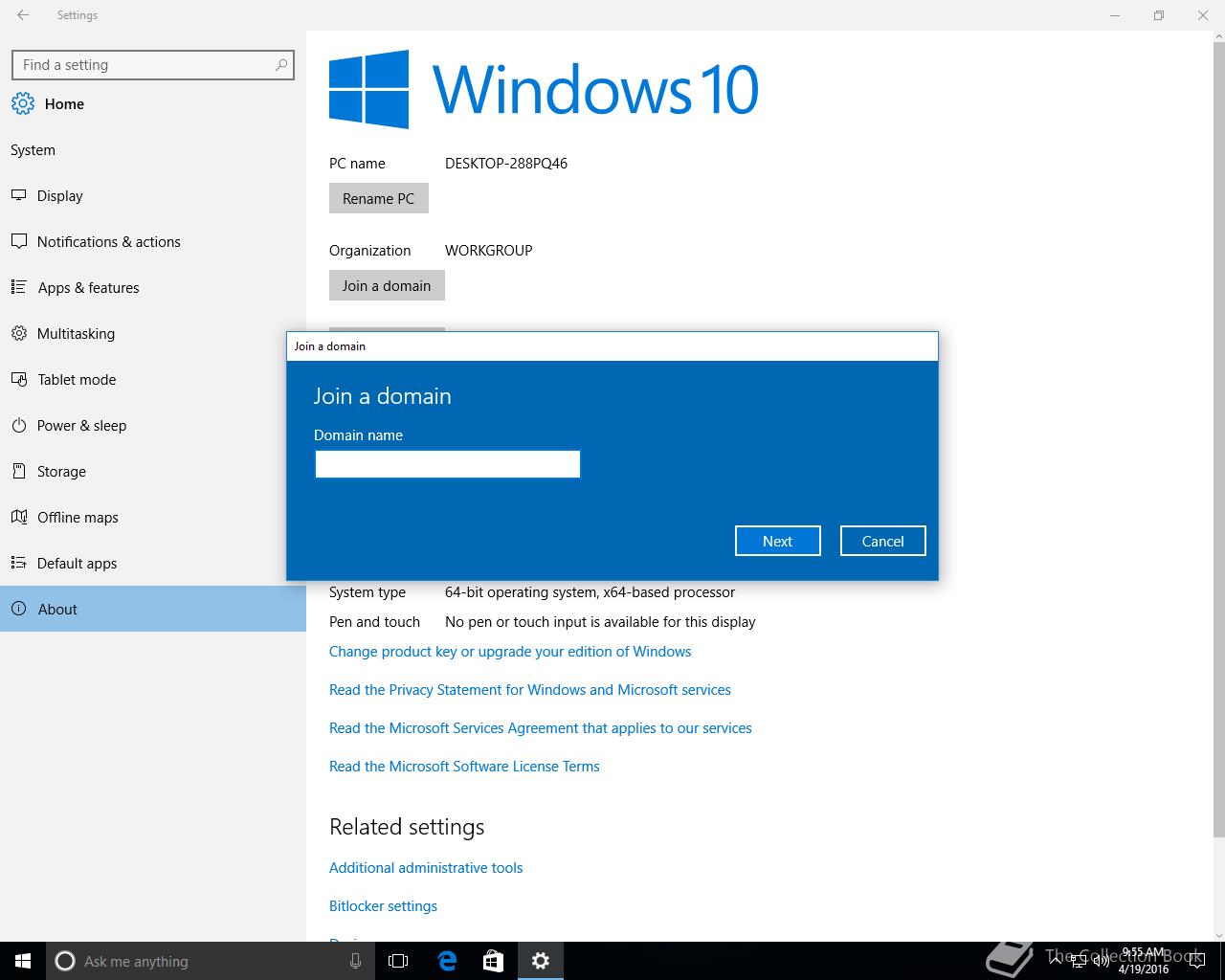The width and height of the screenshot is (1225, 980).
Task: Click the Related settings heading
Action: (407, 826)
